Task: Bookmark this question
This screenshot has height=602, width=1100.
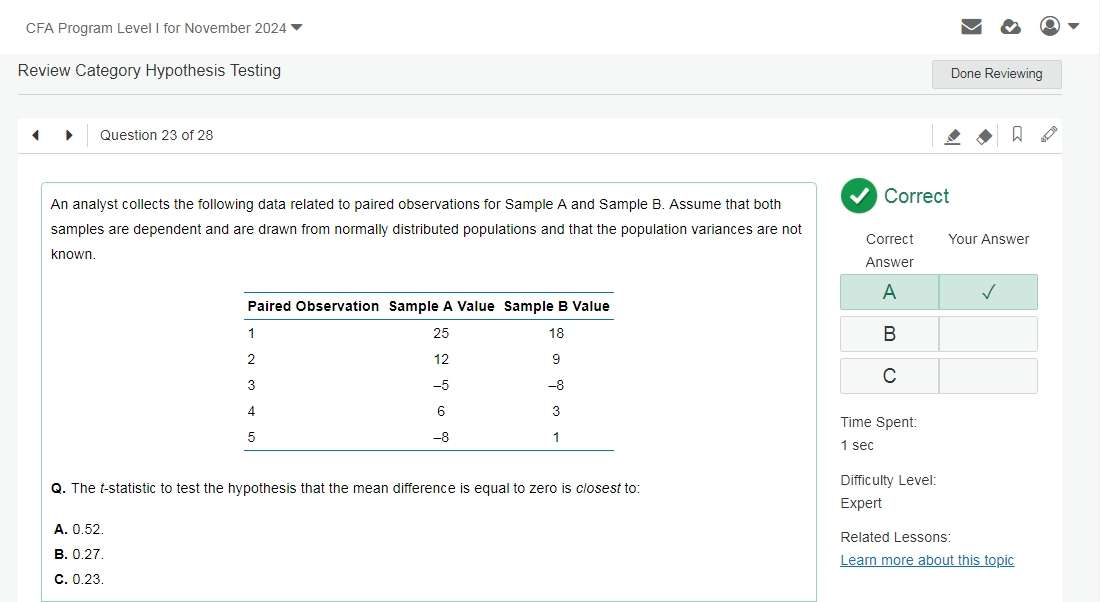Action: 1017,135
